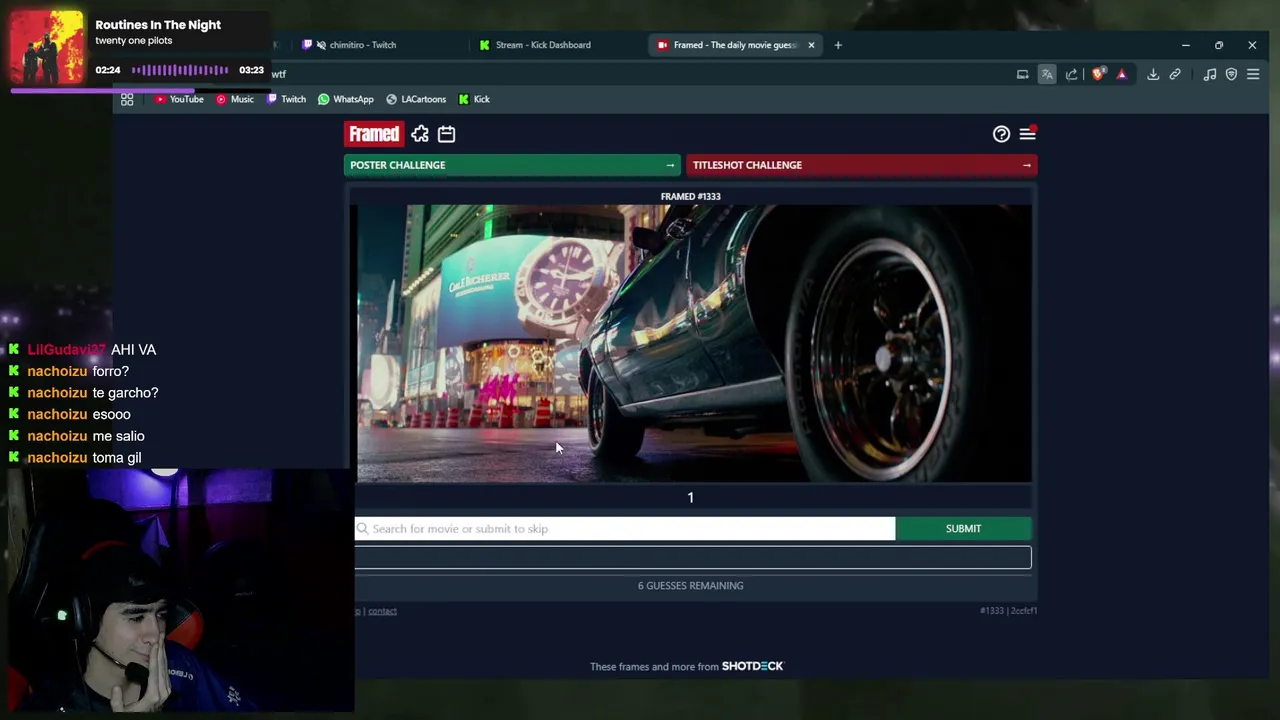Click the chain link toolbar icon

pyautogui.click(x=1175, y=74)
